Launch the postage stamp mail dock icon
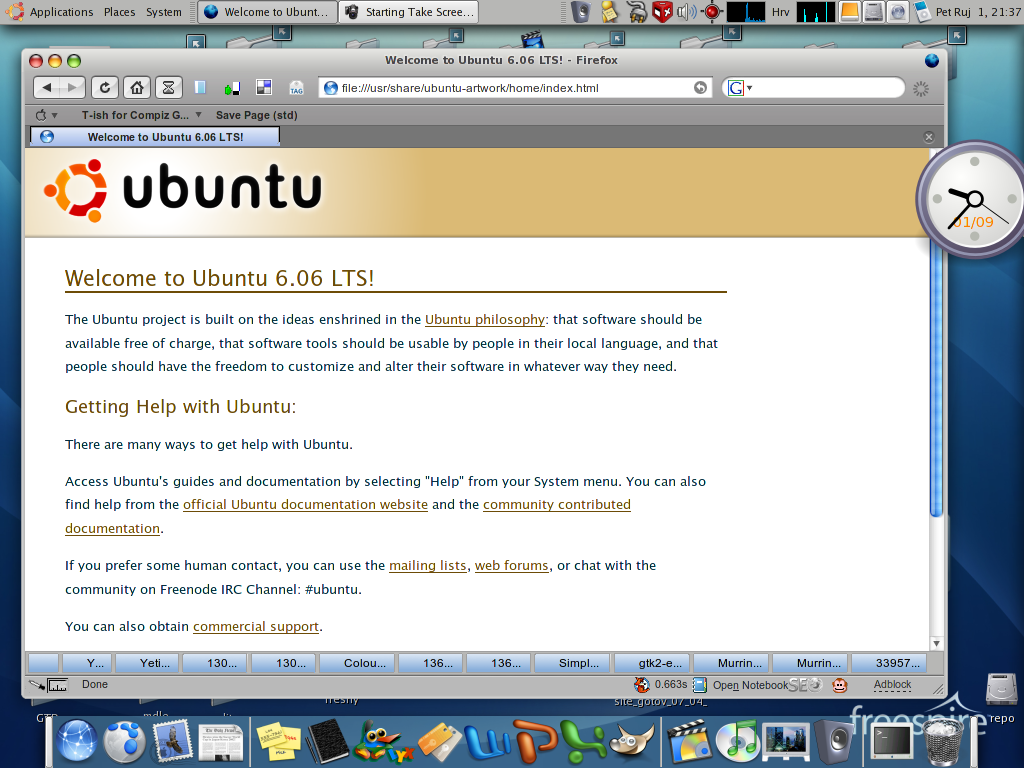The height and width of the screenshot is (768, 1024). 172,742
